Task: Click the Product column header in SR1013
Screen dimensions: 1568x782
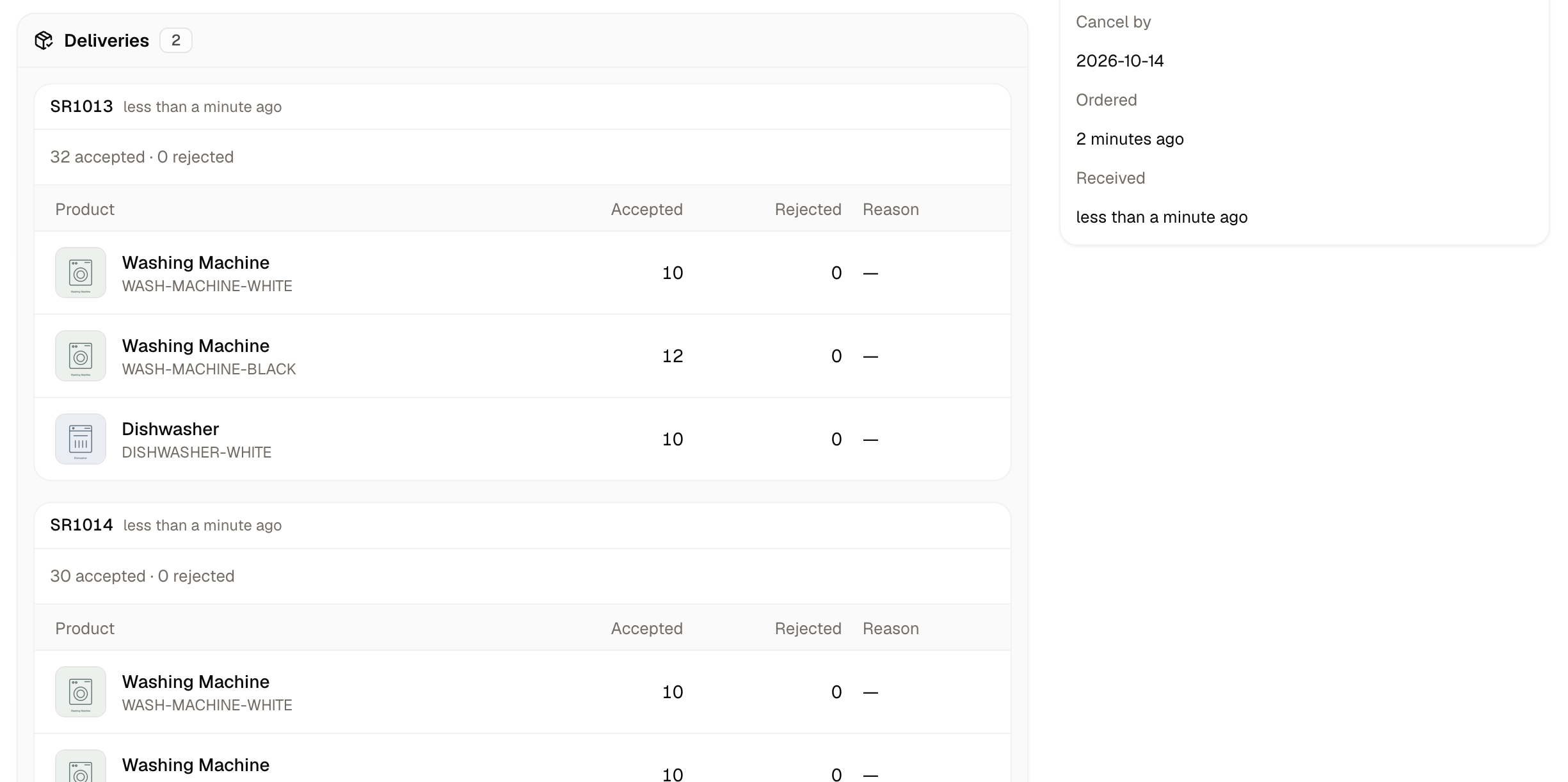Action: click(84, 209)
